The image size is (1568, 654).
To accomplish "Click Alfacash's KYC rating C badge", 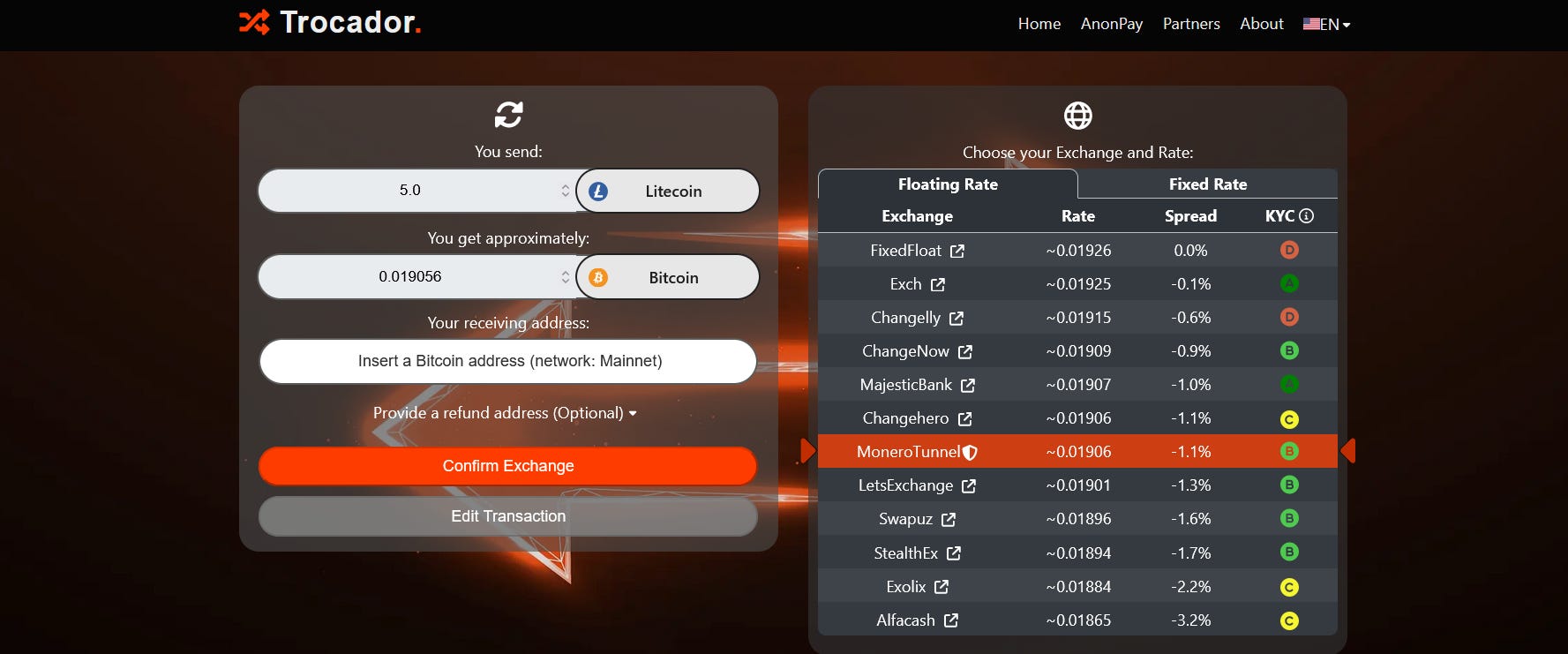I will [x=1289, y=620].
